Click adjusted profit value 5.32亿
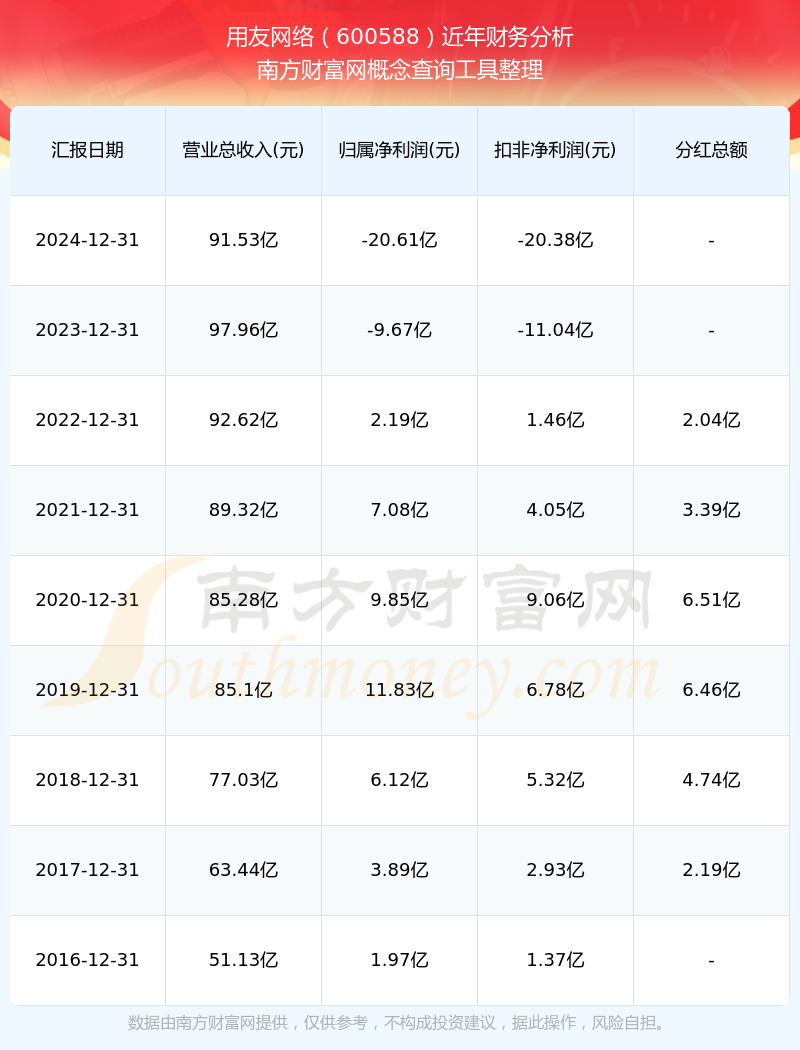800x1050 pixels. click(x=555, y=780)
